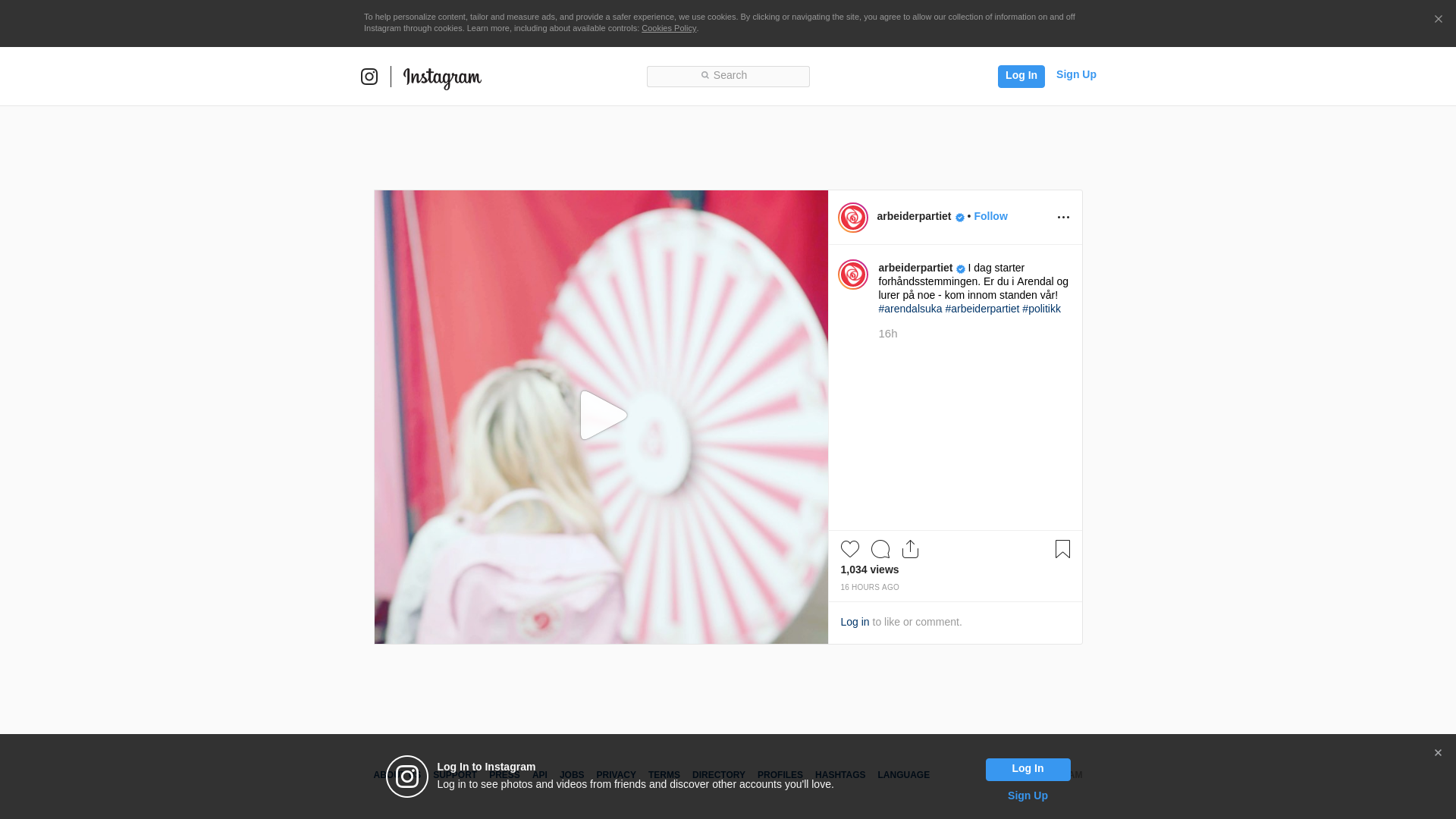Click the Instagram wordmark logo
The height and width of the screenshot is (819, 1456).
[442, 77]
